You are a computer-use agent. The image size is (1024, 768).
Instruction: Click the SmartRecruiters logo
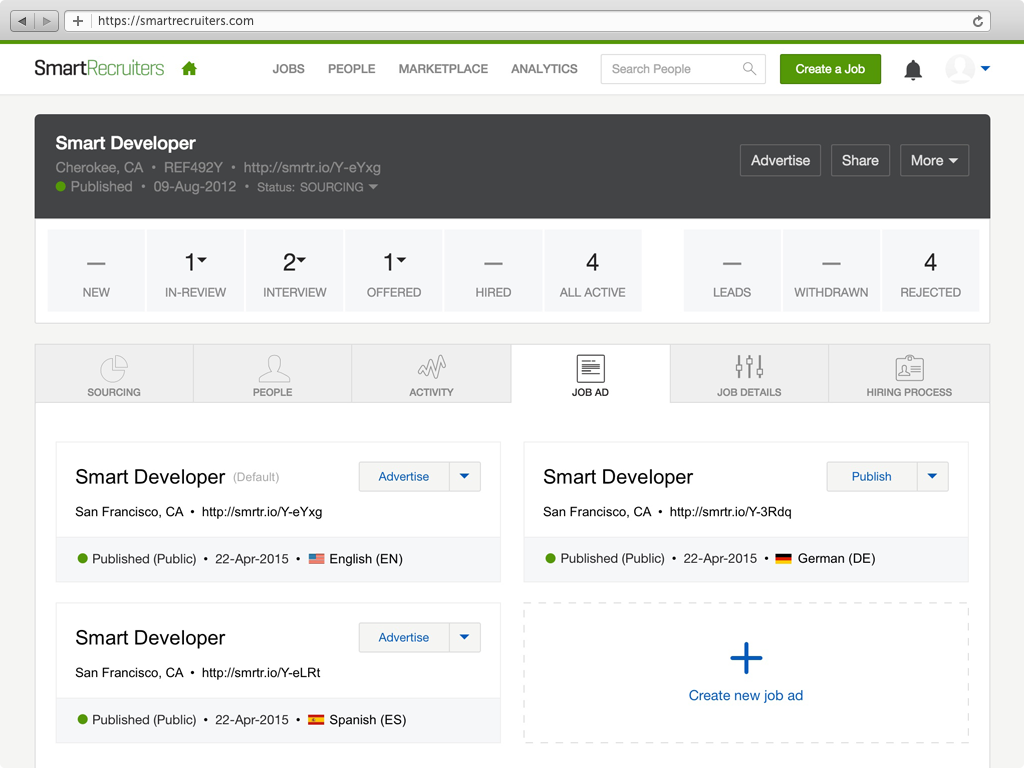tap(99, 68)
